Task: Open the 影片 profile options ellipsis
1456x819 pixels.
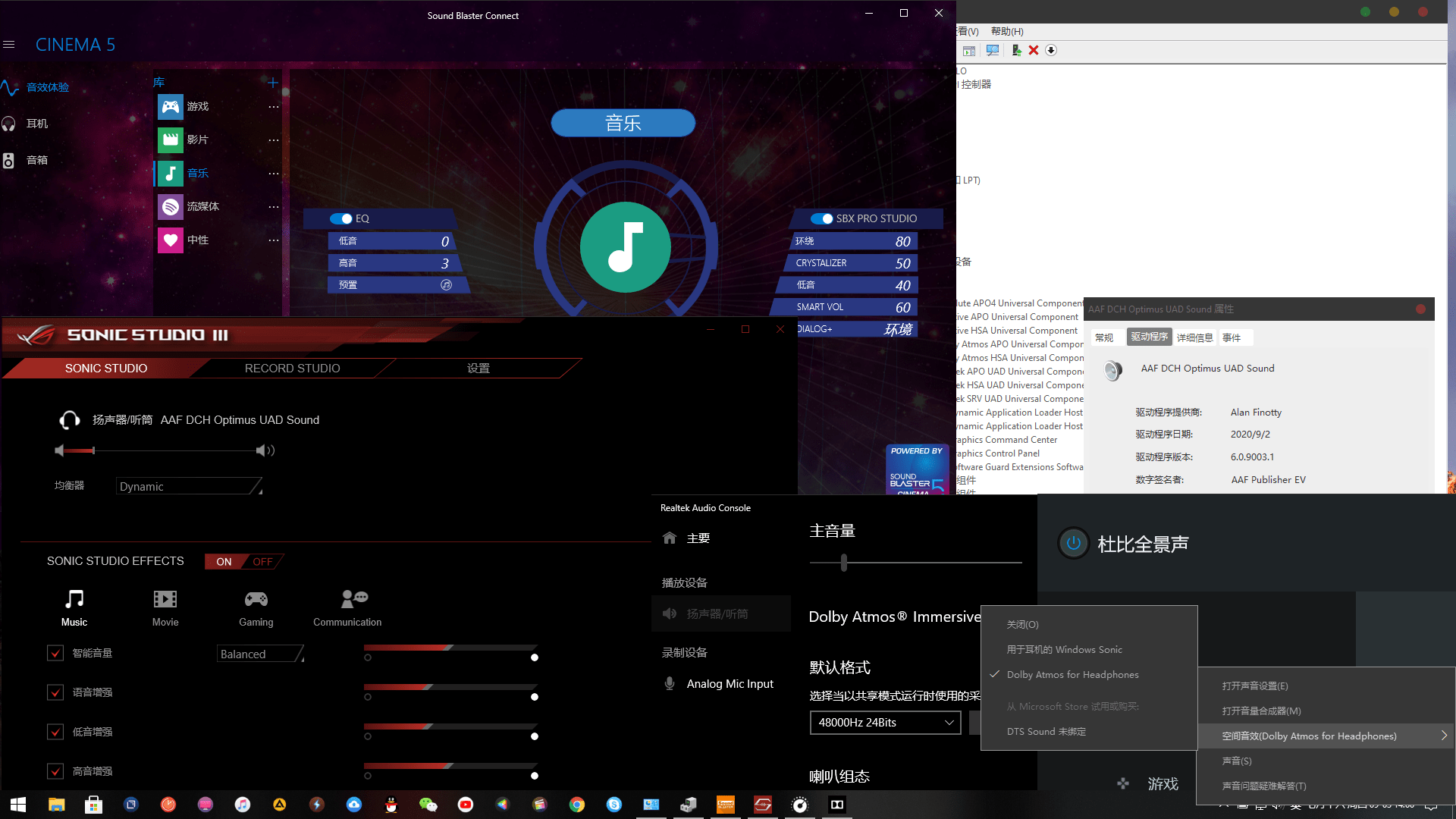Action: click(x=274, y=140)
